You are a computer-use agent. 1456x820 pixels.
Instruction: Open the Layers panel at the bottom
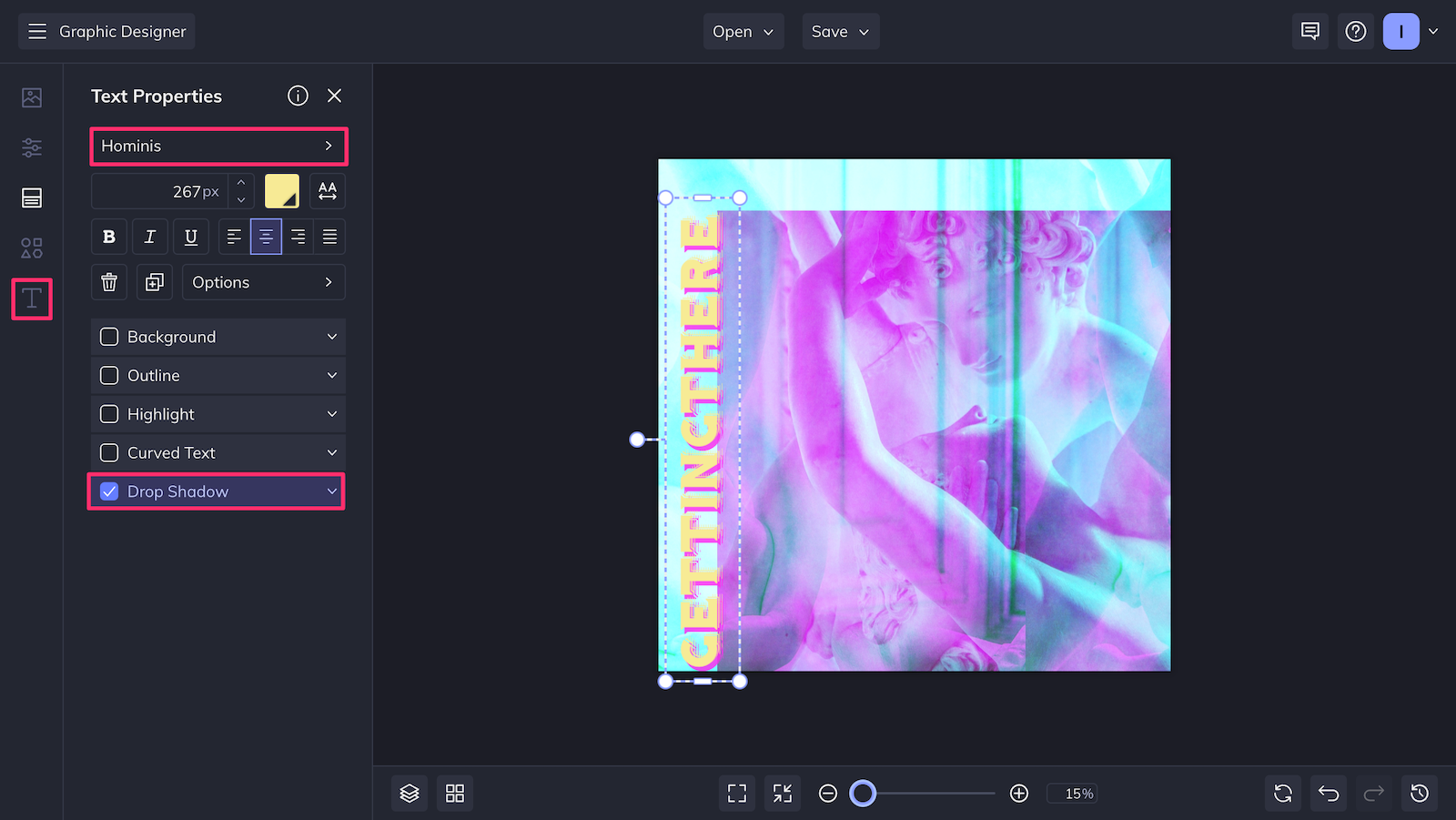pyautogui.click(x=409, y=793)
